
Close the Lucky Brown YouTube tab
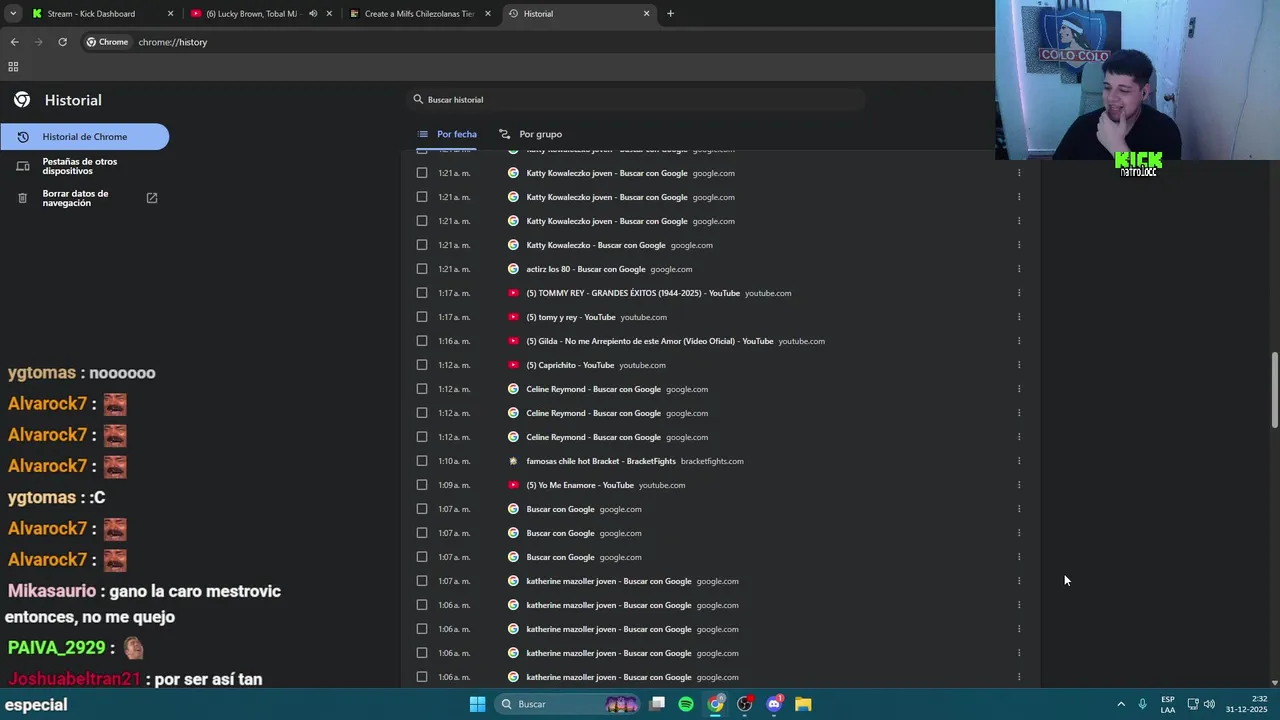[329, 14]
